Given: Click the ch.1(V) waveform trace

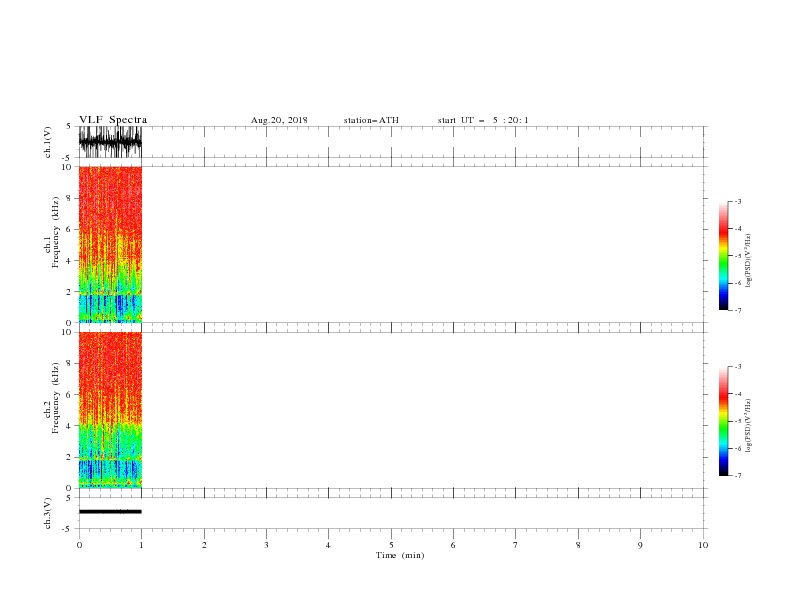Looking at the screenshot, I should point(110,142).
